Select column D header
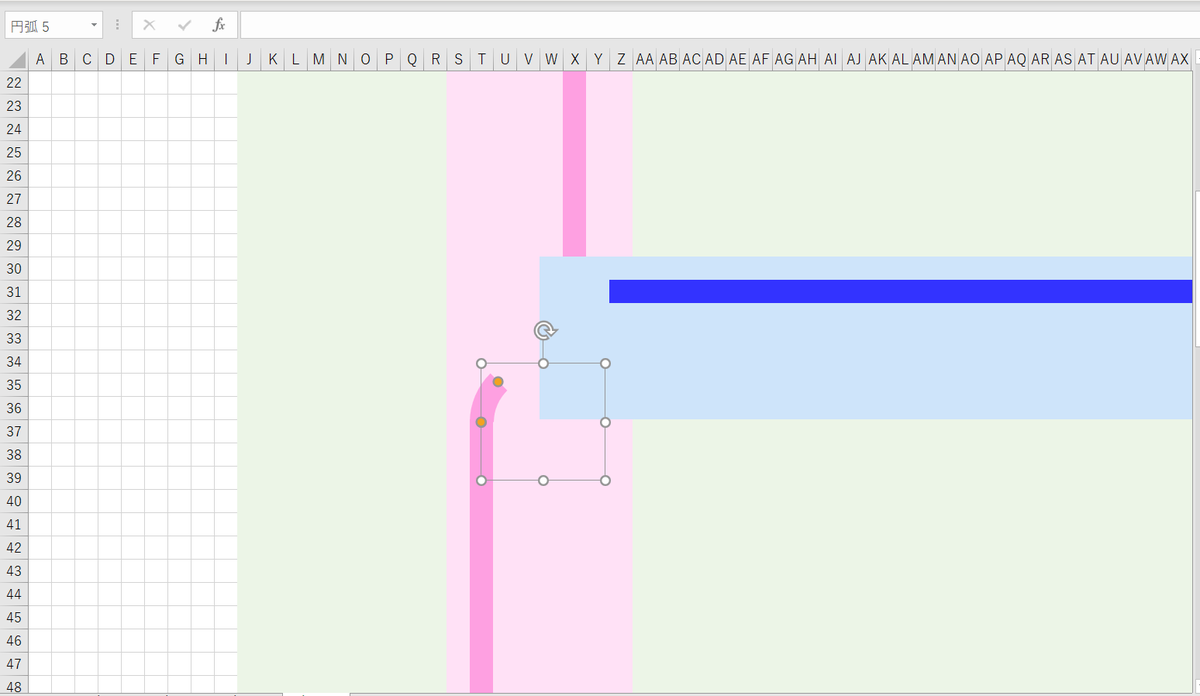 tap(110, 60)
